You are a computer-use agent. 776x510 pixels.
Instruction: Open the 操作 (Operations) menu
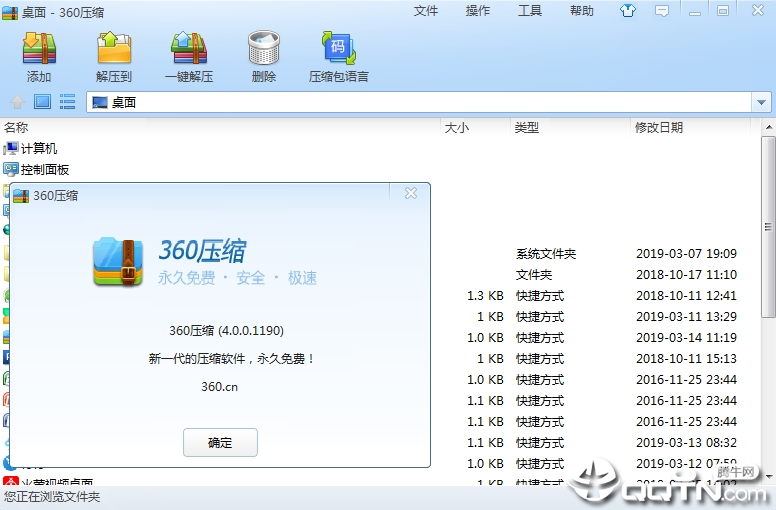(478, 11)
